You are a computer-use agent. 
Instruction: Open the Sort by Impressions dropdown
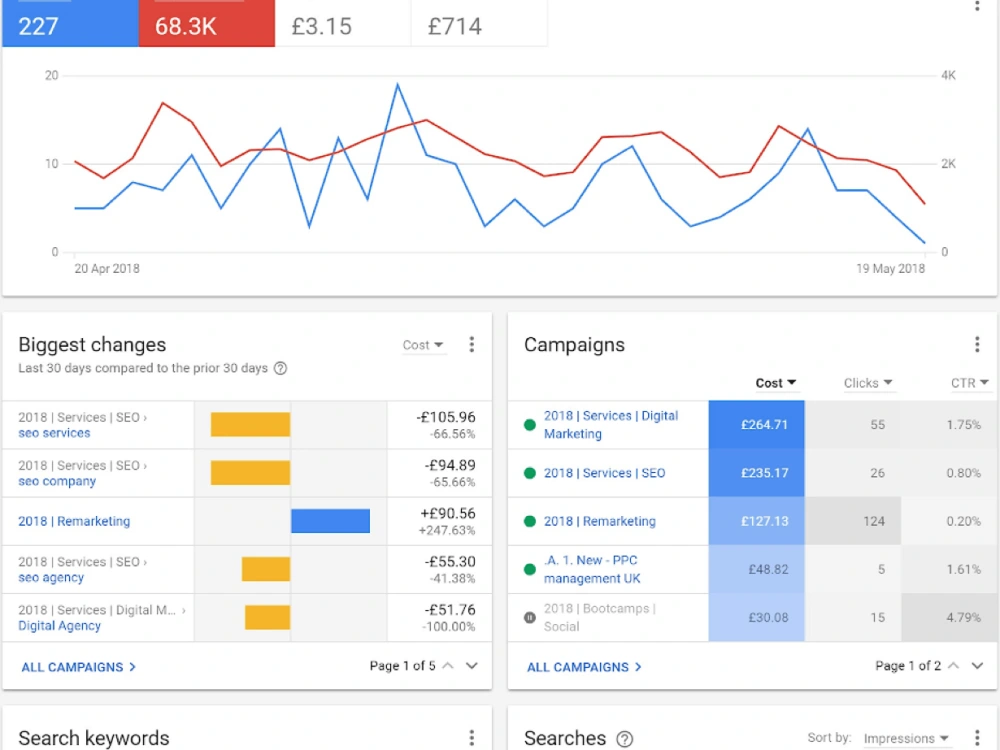(x=906, y=739)
